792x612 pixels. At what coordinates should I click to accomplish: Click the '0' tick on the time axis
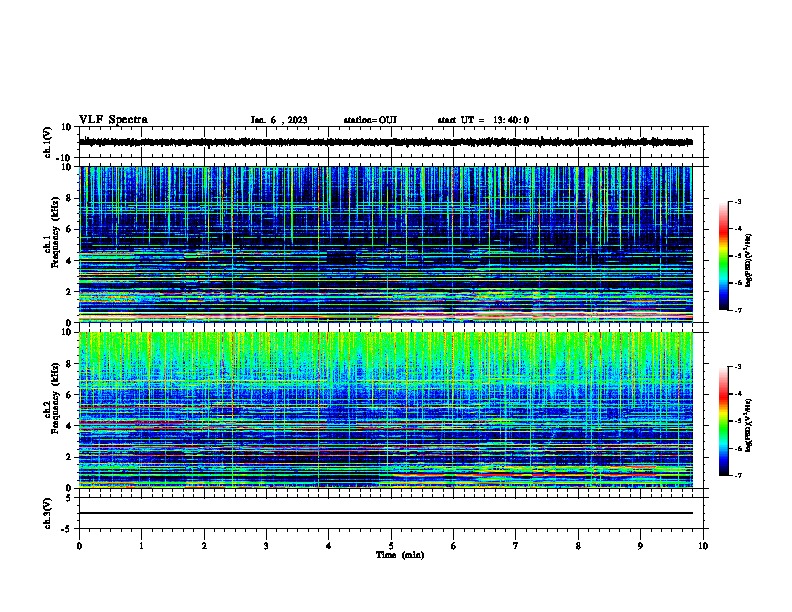pos(79,546)
